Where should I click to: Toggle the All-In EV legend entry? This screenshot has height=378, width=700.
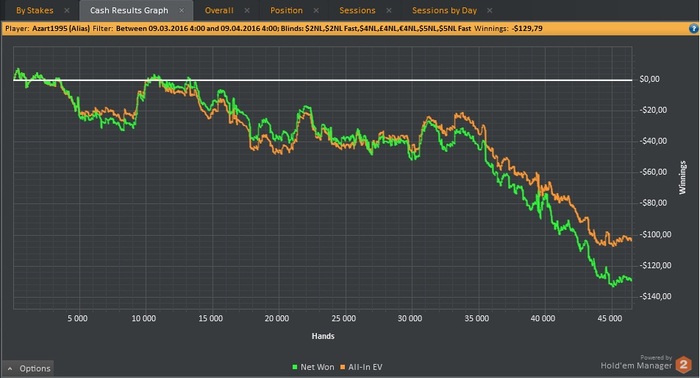pyautogui.click(x=361, y=367)
